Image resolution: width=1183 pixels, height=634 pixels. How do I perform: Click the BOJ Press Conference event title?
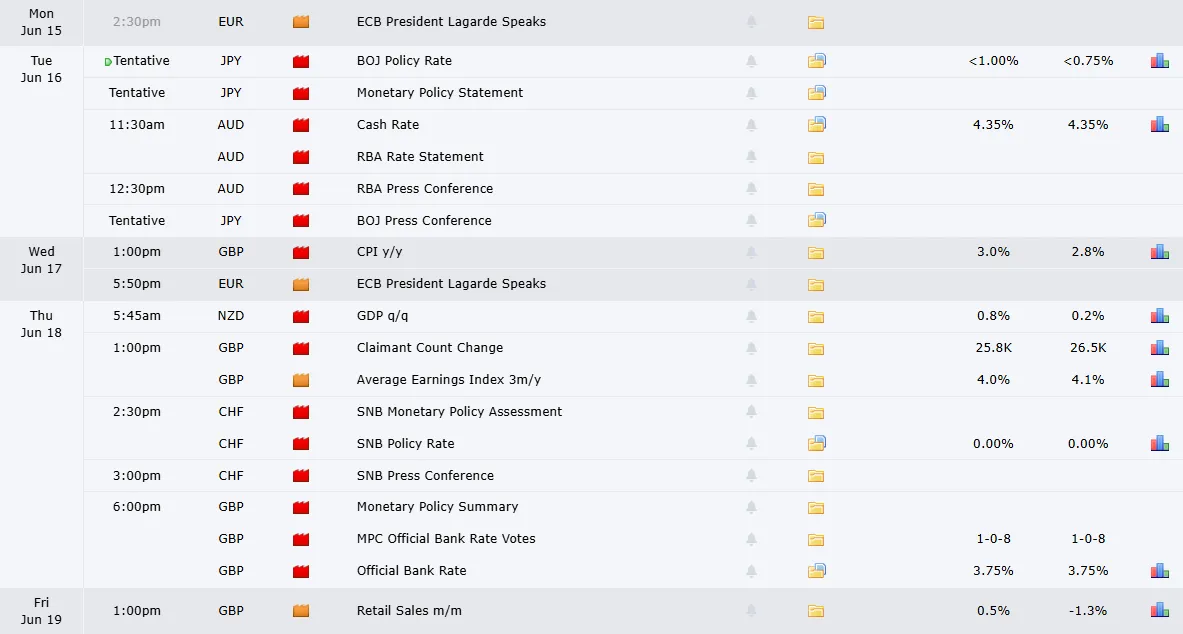tap(424, 220)
